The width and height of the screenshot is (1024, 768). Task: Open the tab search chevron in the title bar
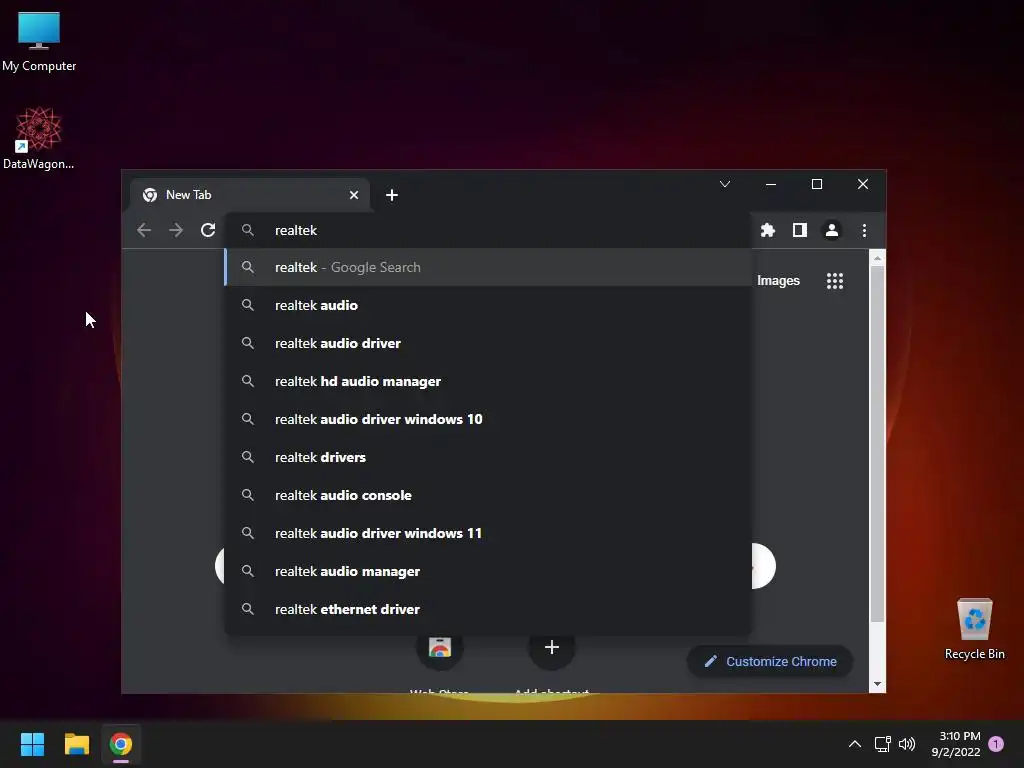724,184
